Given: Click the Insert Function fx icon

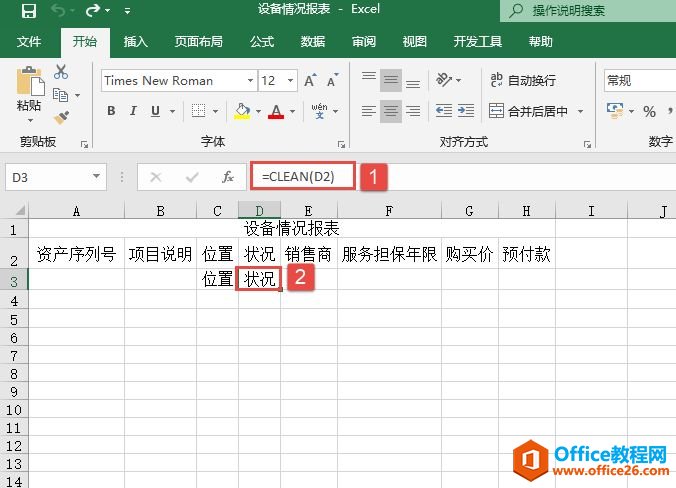Looking at the screenshot, I should pyautogui.click(x=228, y=177).
